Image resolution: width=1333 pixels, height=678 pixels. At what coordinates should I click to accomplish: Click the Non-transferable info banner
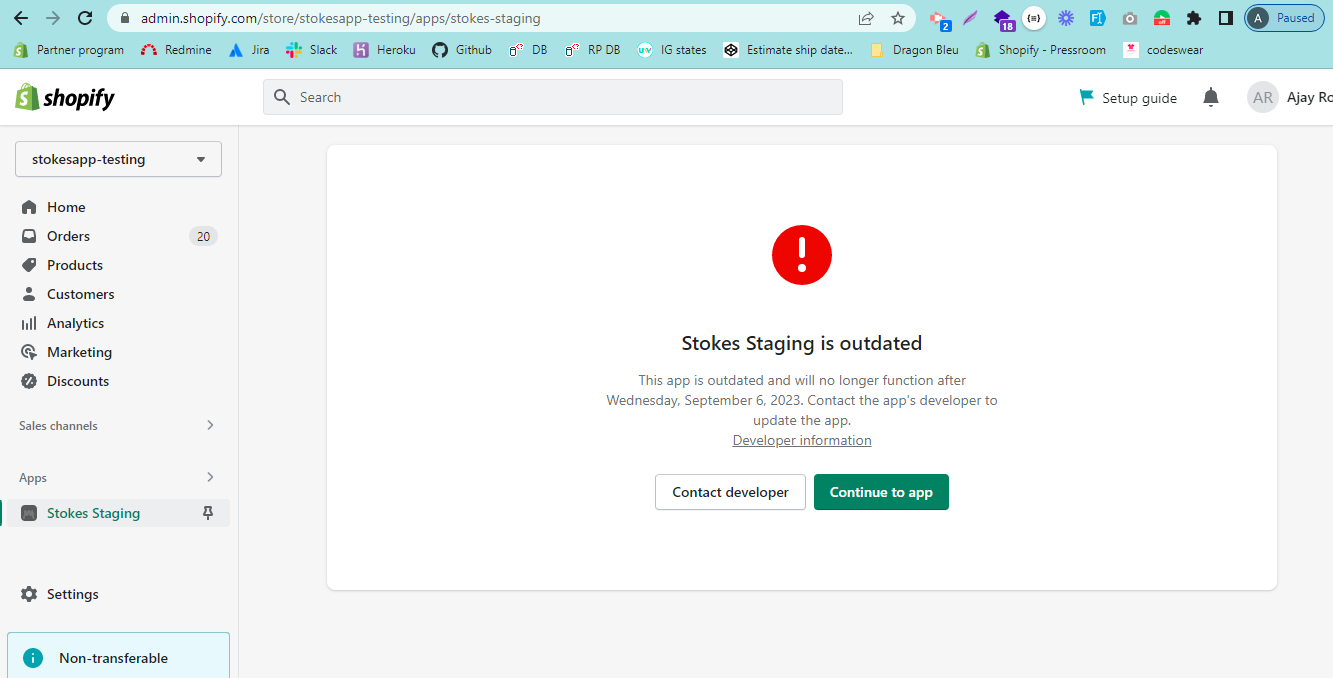[118, 655]
